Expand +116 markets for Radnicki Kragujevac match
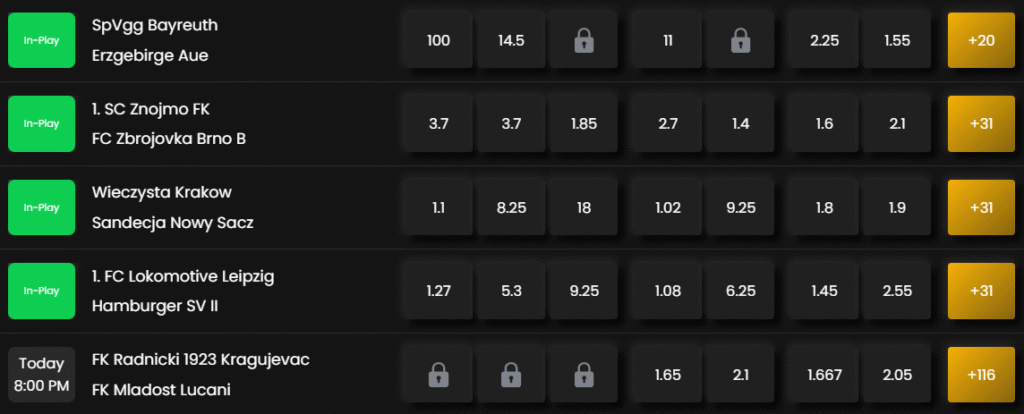 tap(981, 375)
